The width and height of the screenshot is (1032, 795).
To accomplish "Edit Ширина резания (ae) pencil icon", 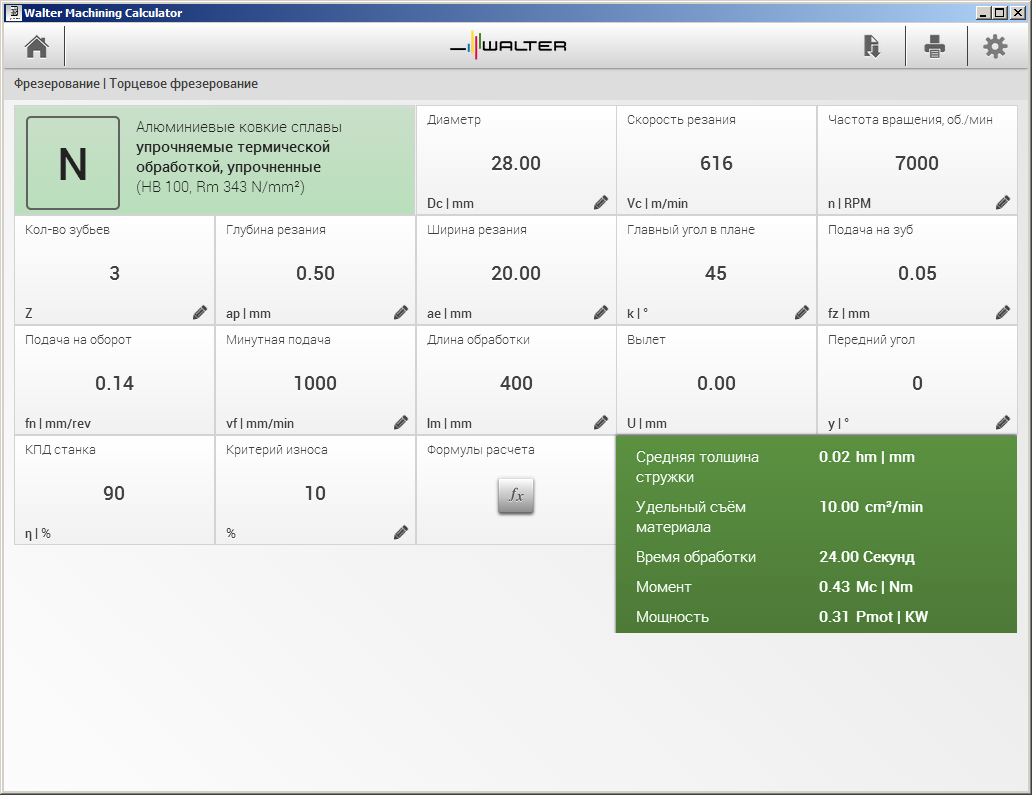I will coord(601,313).
